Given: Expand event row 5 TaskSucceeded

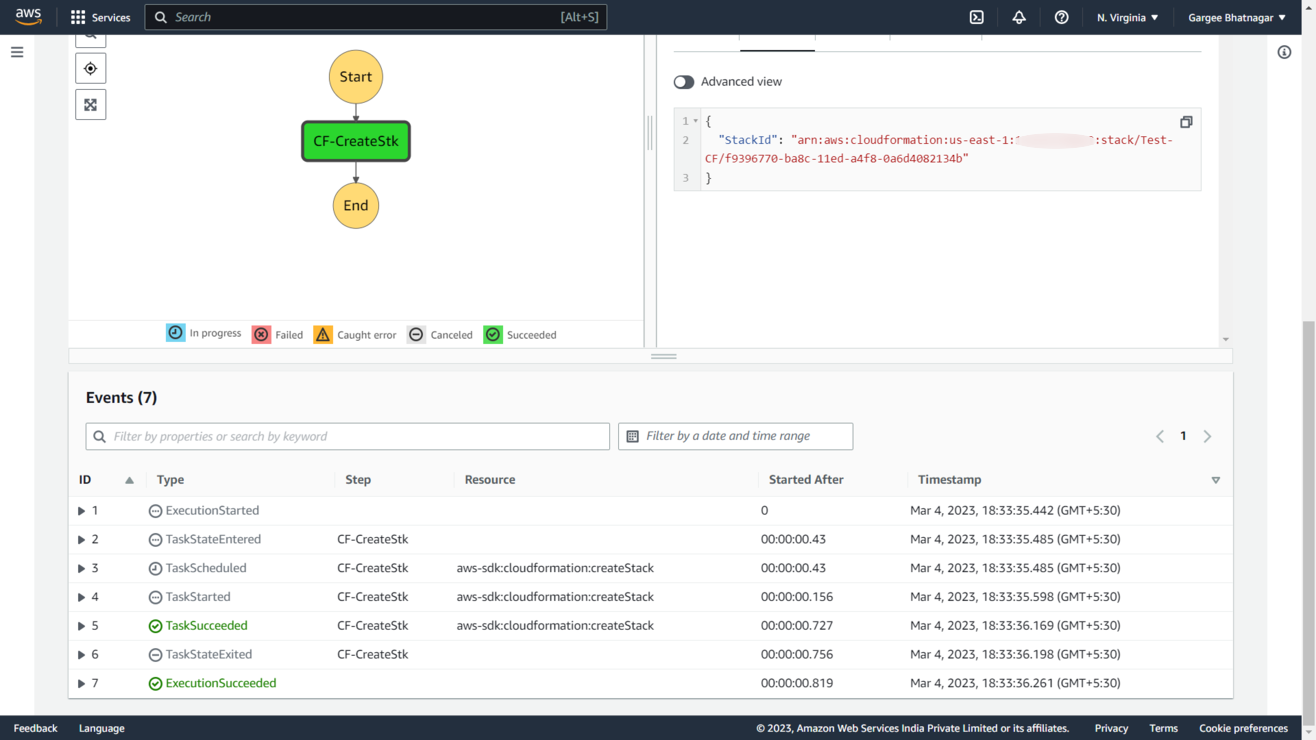Looking at the screenshot, I should pos(82,626).
